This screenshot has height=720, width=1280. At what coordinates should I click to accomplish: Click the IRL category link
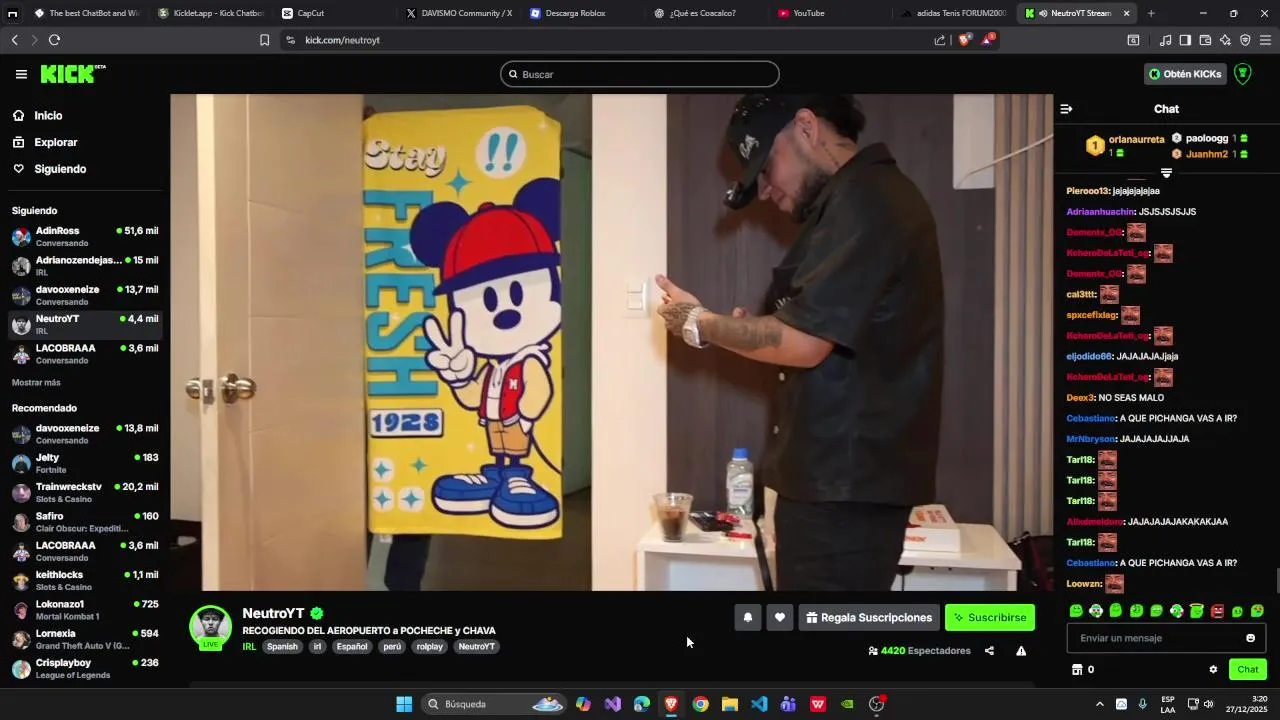pos(249,647)
